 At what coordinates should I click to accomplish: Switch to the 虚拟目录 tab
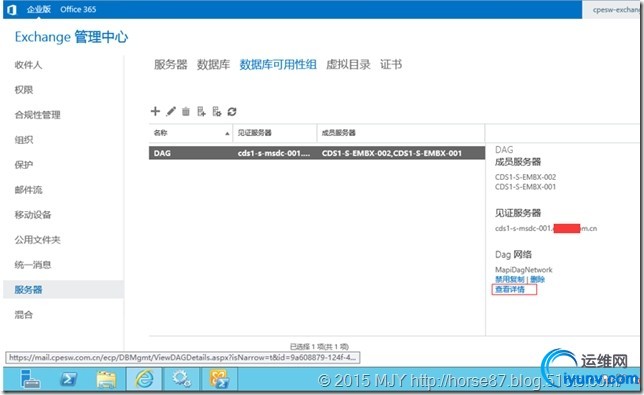[348, 64]
